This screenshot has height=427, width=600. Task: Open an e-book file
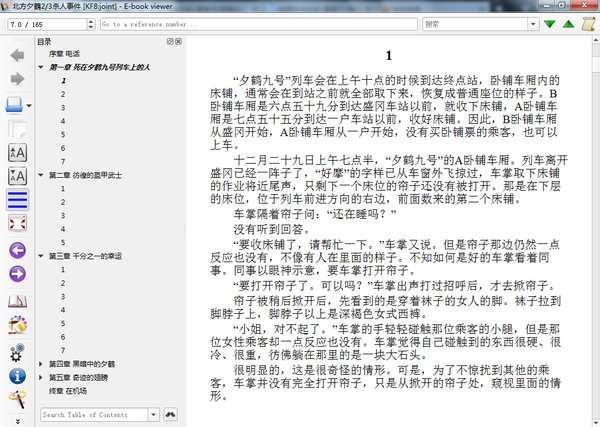coord(15,105)
